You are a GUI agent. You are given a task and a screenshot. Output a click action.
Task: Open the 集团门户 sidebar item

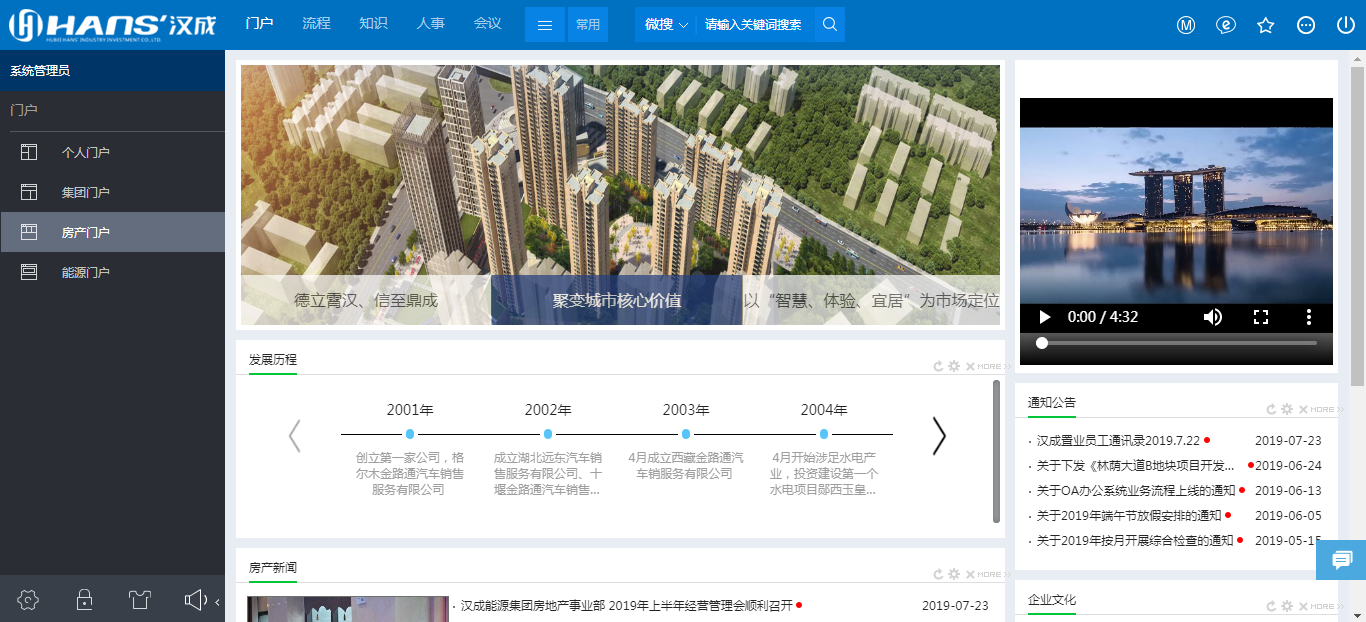pyautogui.click(x=112, y=192)
